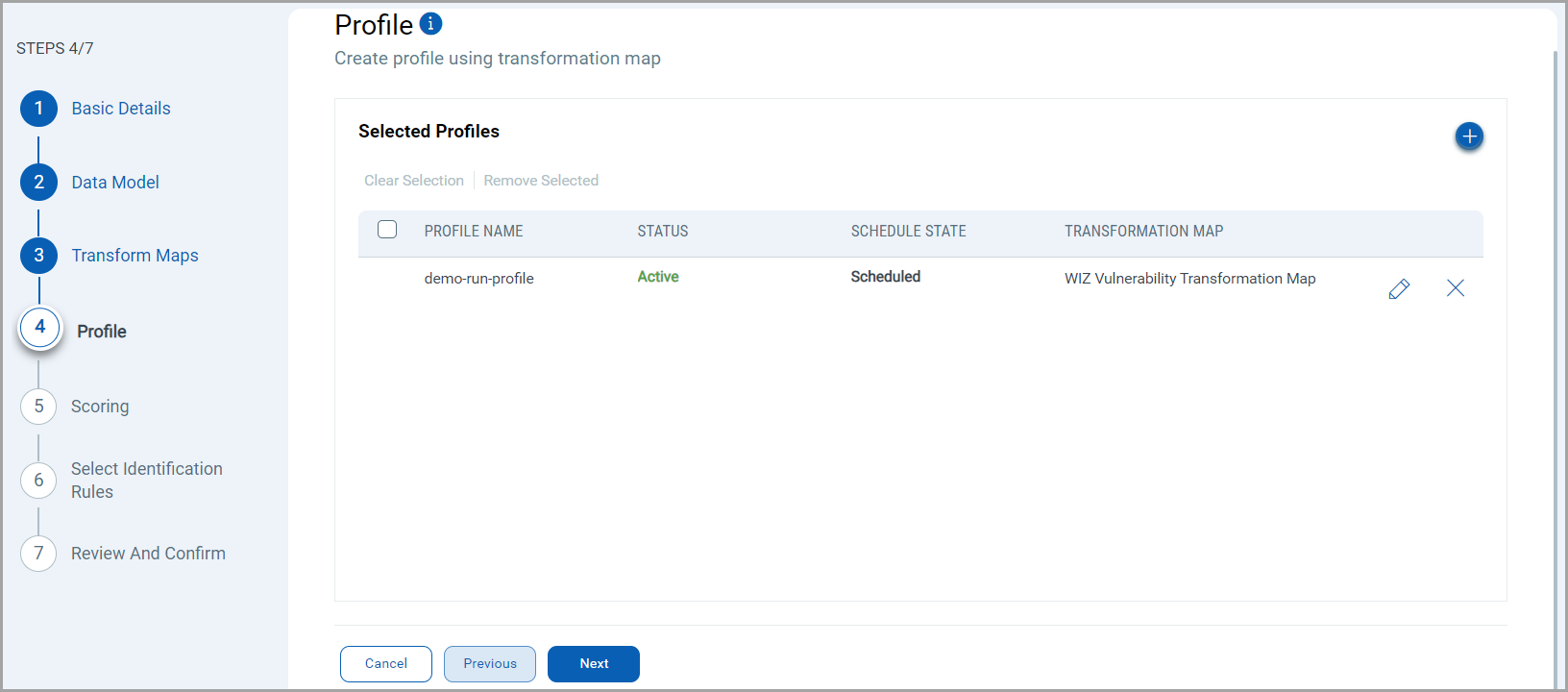The image size is (1568, 692).
Task: Select step 3 numbered circle
Action: 38,256
